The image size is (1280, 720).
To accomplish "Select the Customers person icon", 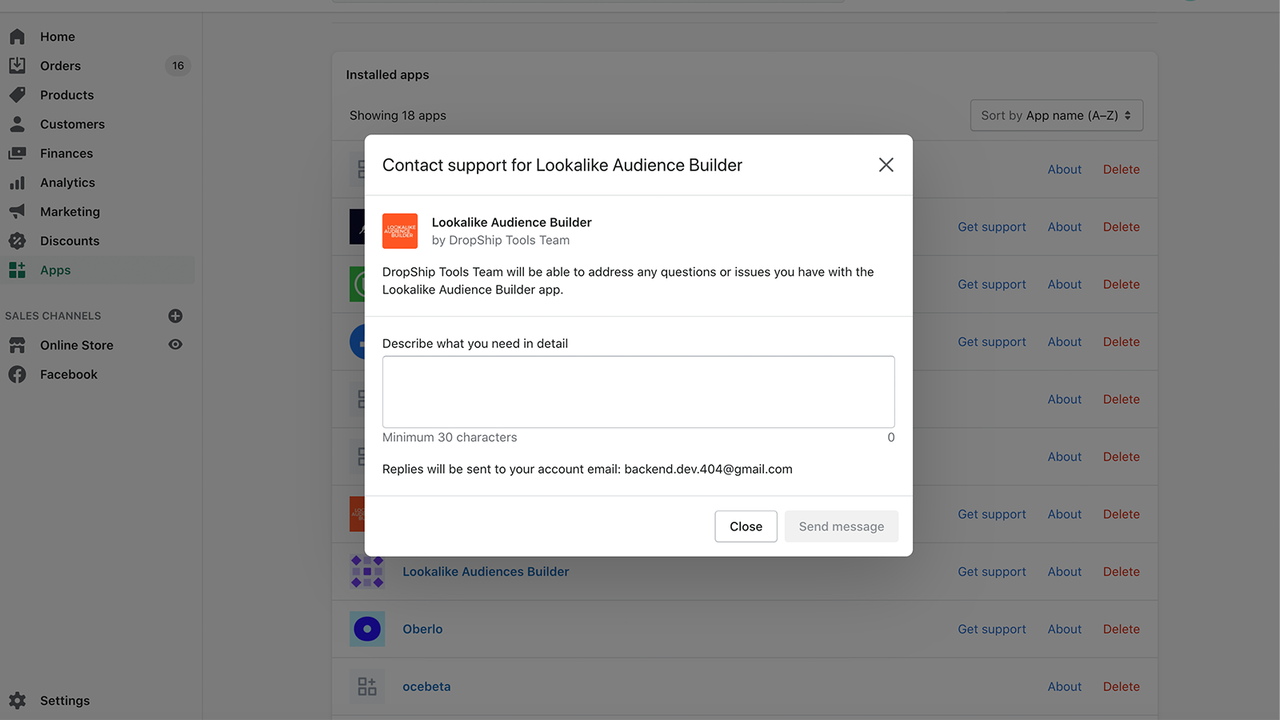I will tap(17, 124).
